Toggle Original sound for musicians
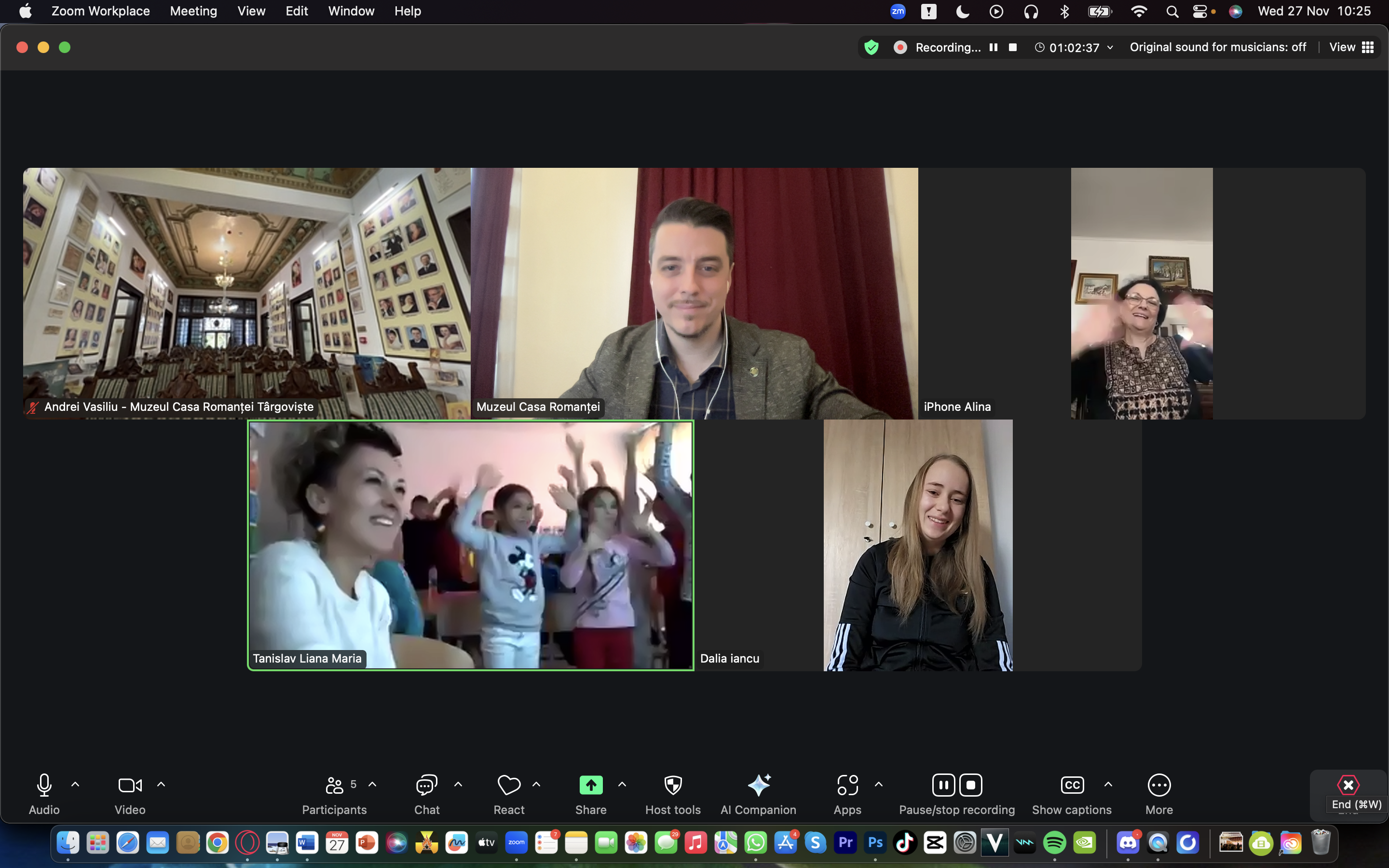This screenshot has width=1389, height=868. [x=1217, y=48]
